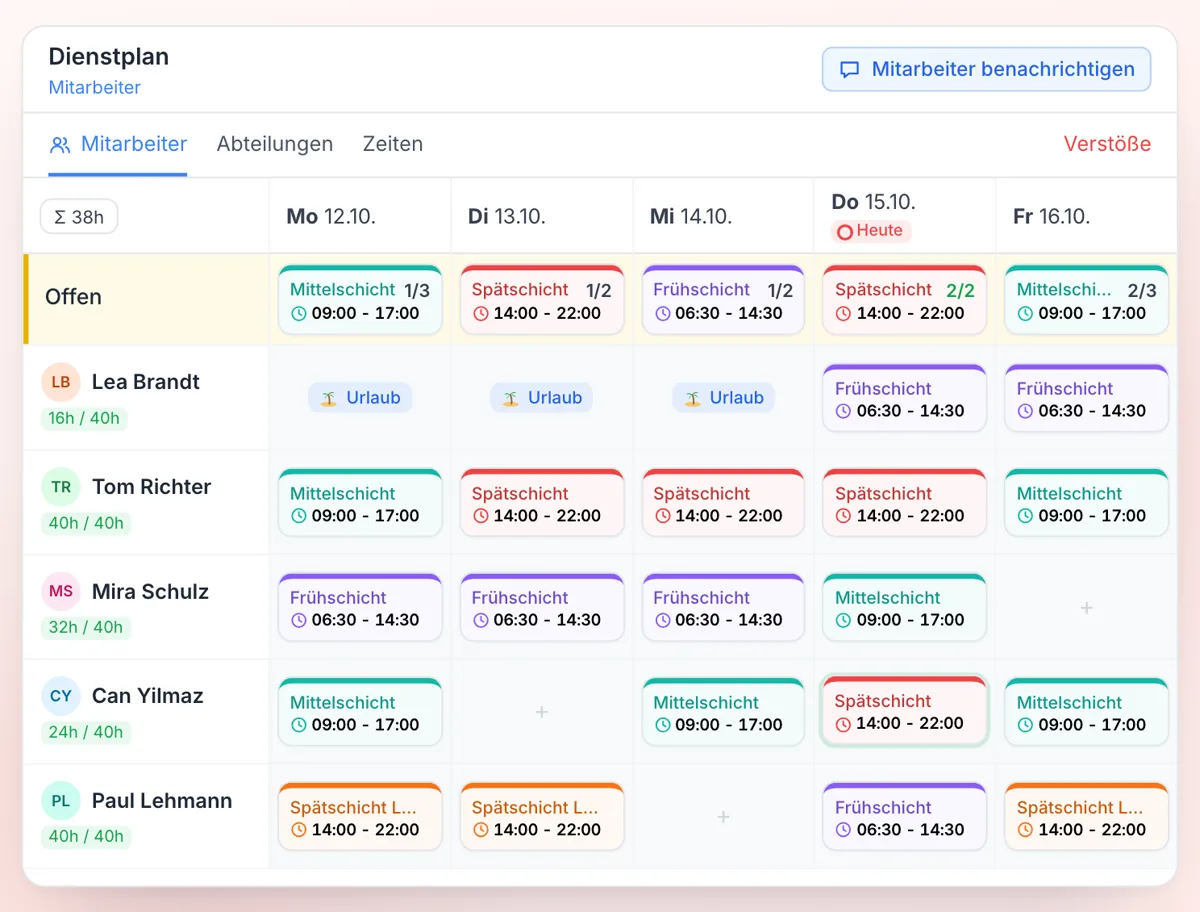Open Tom Richter's Spätschicht on Wednesday
The image size is (1200, 912).
click(723, 503)
